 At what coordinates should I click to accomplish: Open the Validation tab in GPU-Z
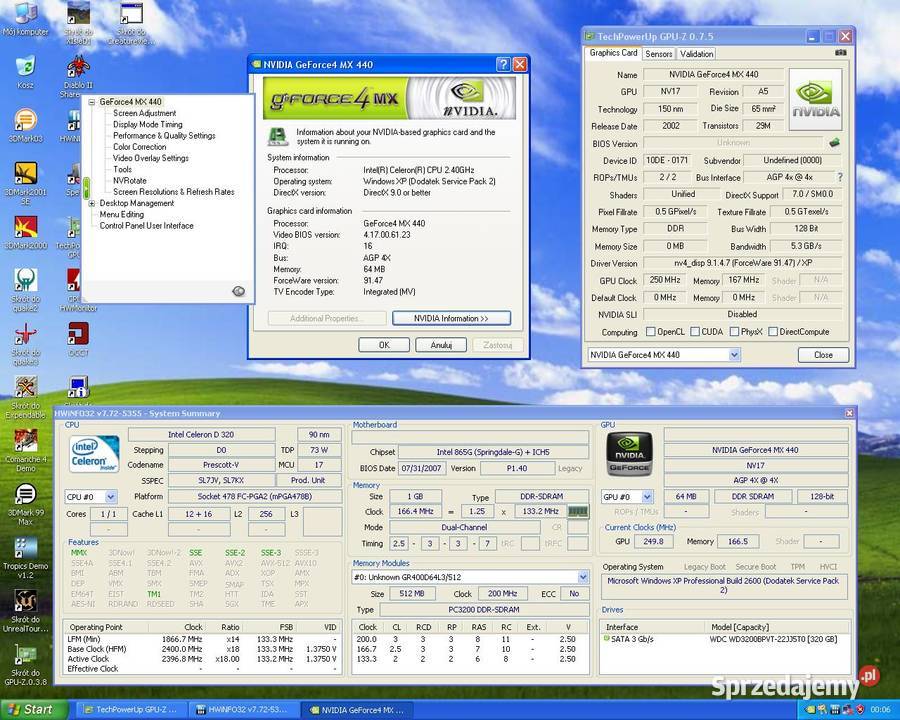click(x=699, y=54)
